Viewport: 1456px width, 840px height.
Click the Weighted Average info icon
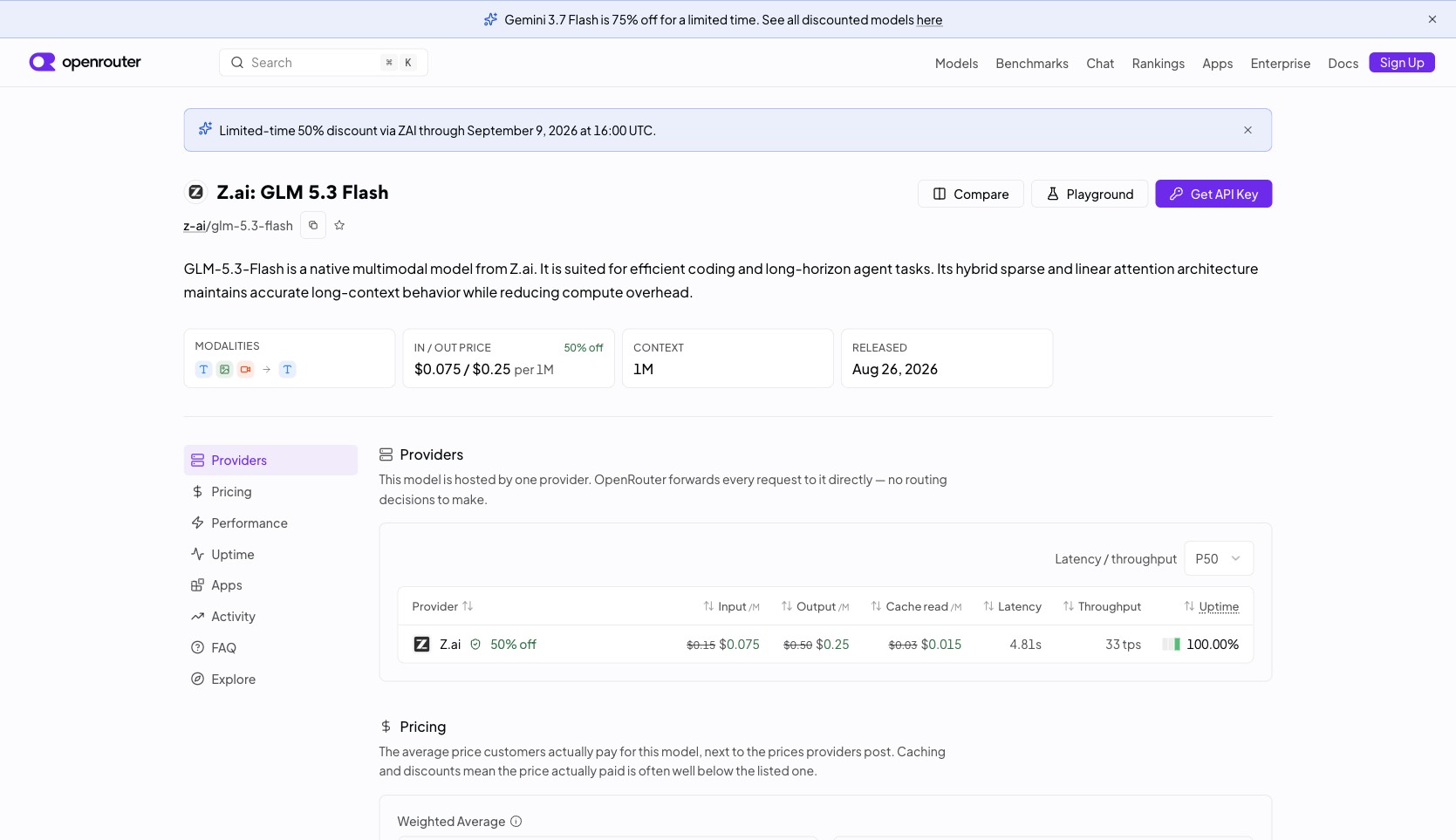coord(516,821)
